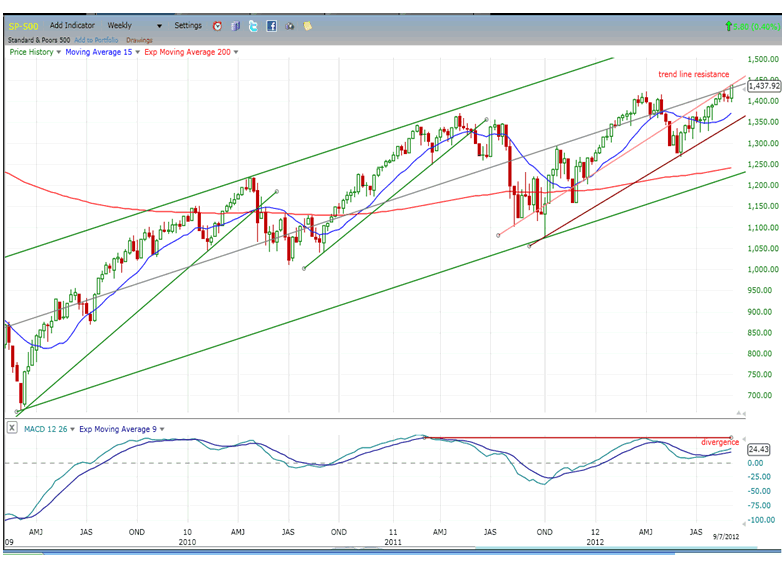The width and height of the screenshot is (783, 564).
Task: Share chart via Twitter icon
Action: (x=253, y=26)
